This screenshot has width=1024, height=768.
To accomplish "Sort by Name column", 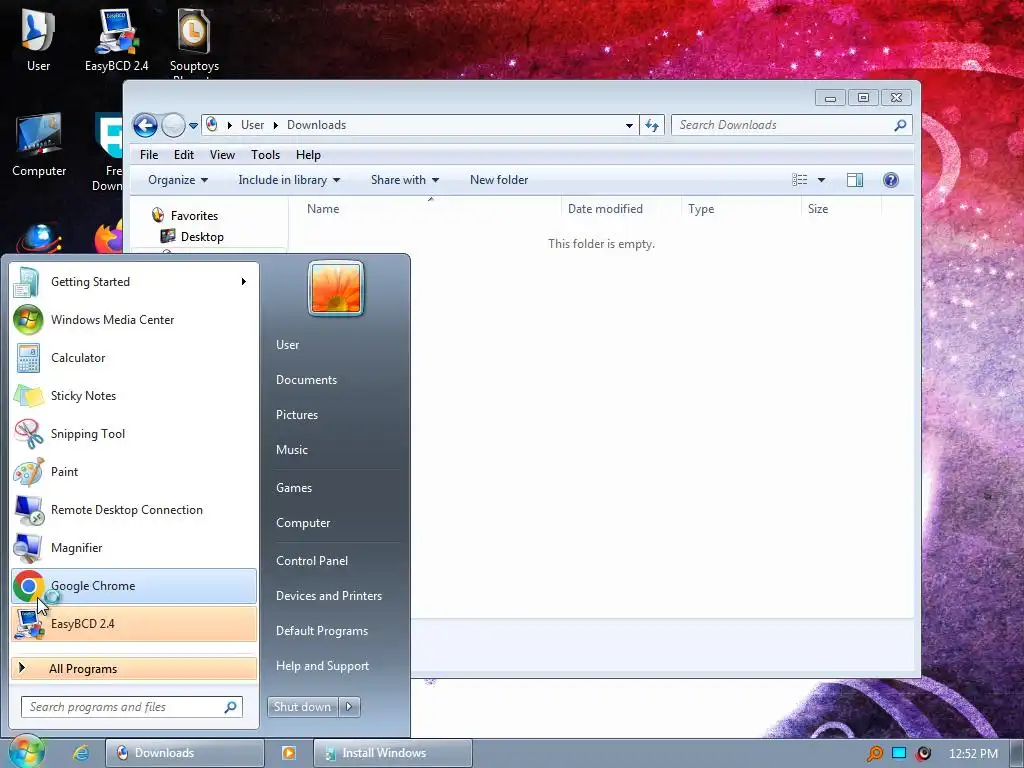I will pyautogui.click(x=429, y=209).
